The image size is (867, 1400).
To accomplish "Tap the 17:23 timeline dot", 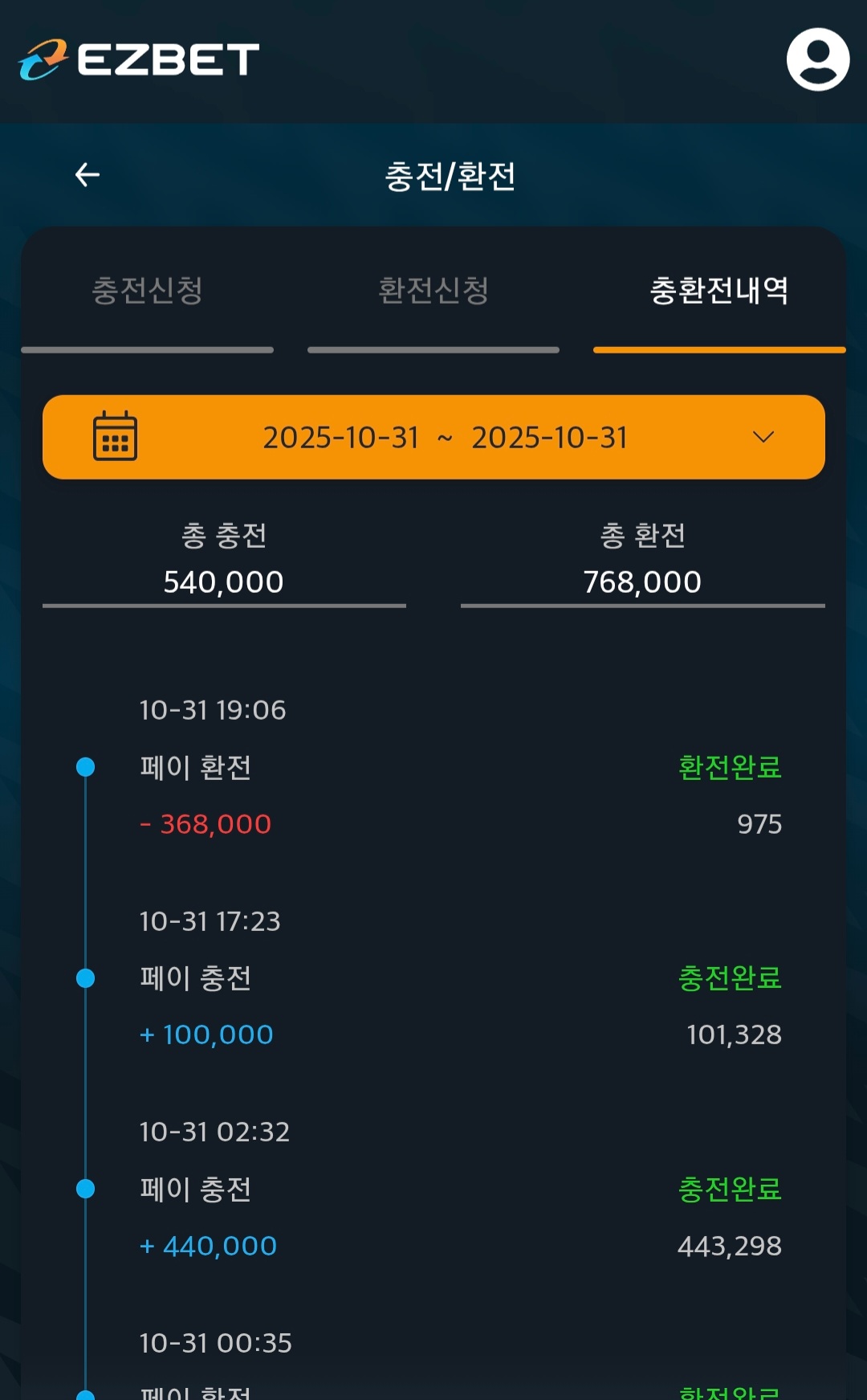I will [85, 978].
